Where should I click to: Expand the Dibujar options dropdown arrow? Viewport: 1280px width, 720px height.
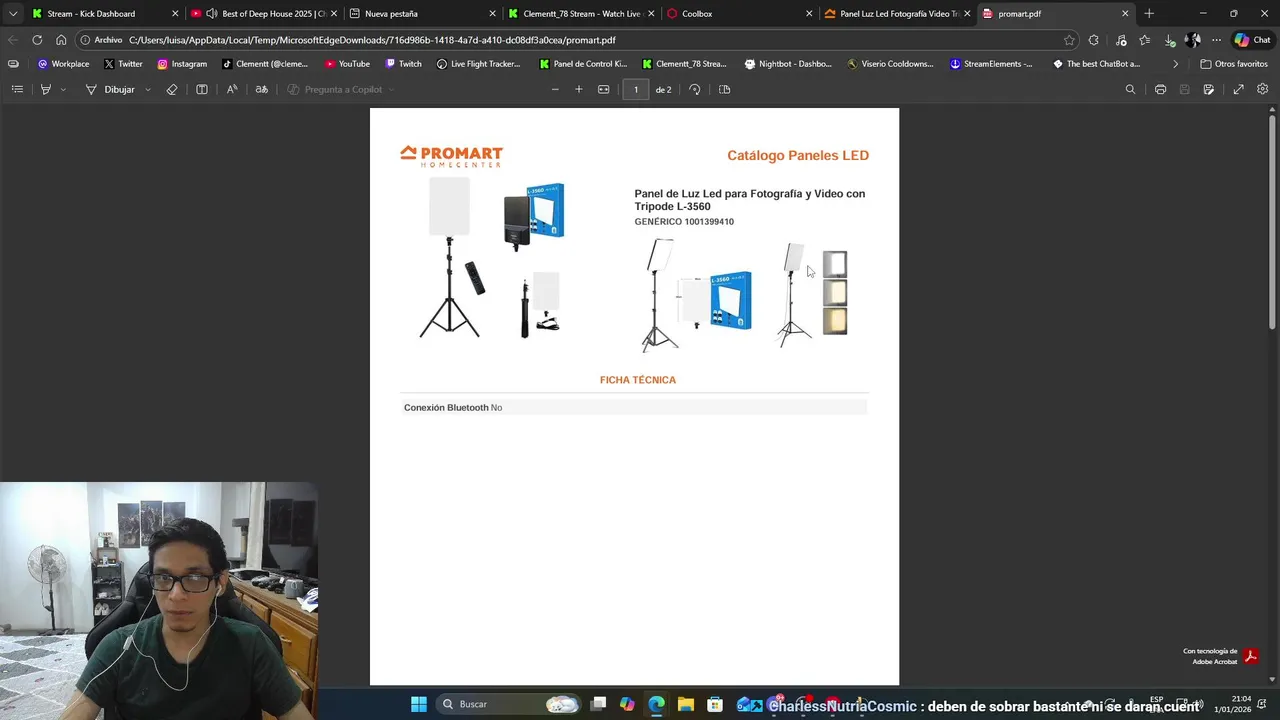click(148, 89)
